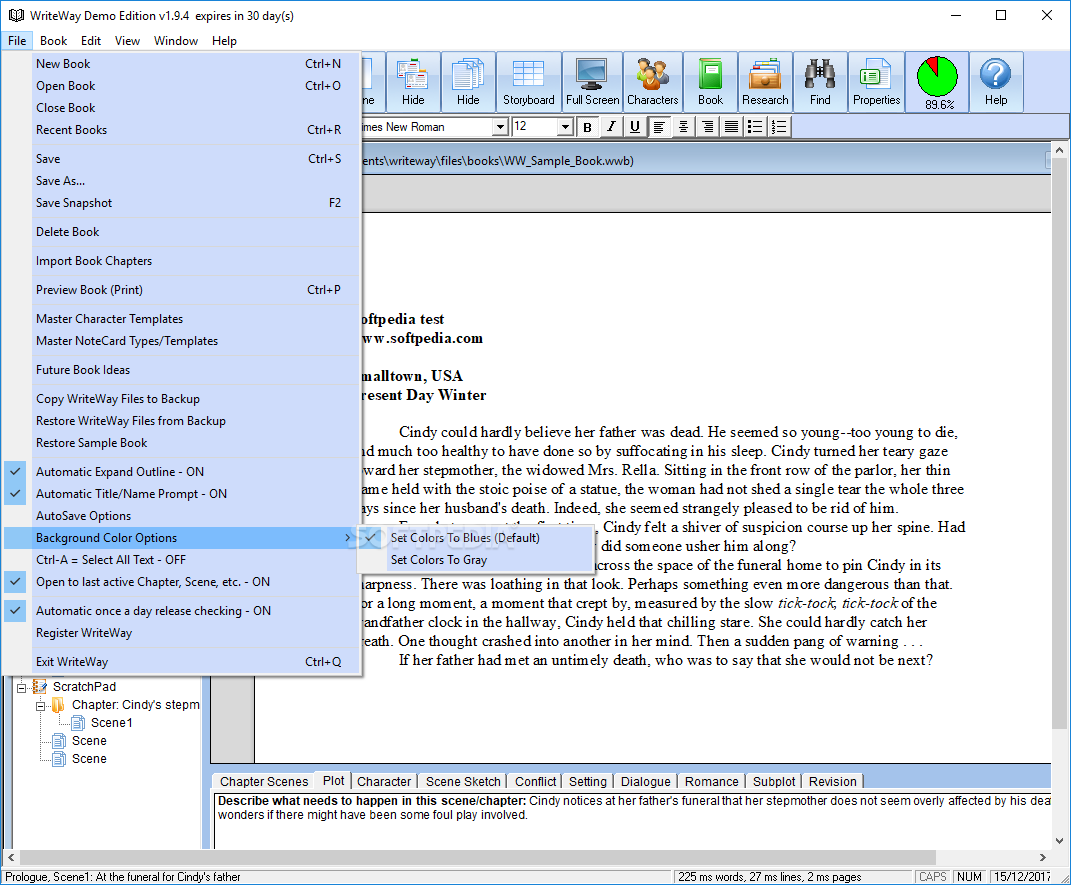The image size is (1071, 885).
Task: Click the Hide button with notecards icon
Action: tap(413, 81)
